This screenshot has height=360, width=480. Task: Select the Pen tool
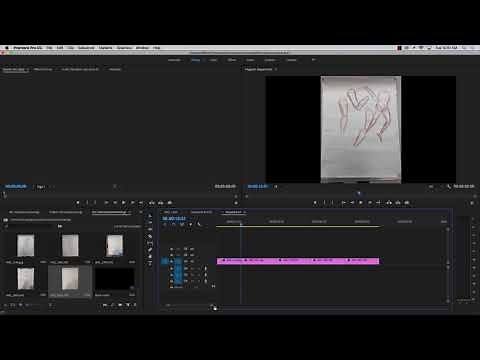[x=150, y=250]
